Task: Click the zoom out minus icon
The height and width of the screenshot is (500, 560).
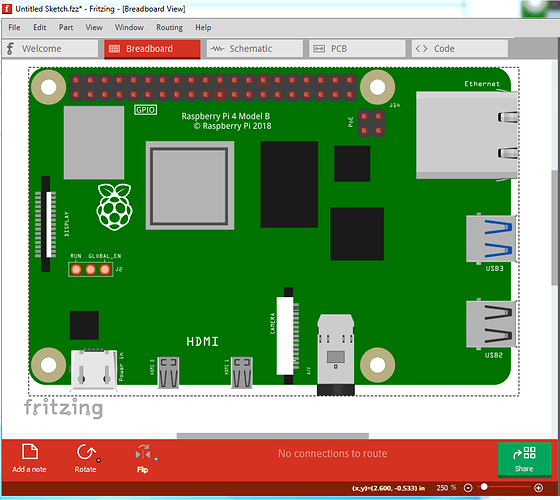Action: pyautogui.click(x=468, y=488)
